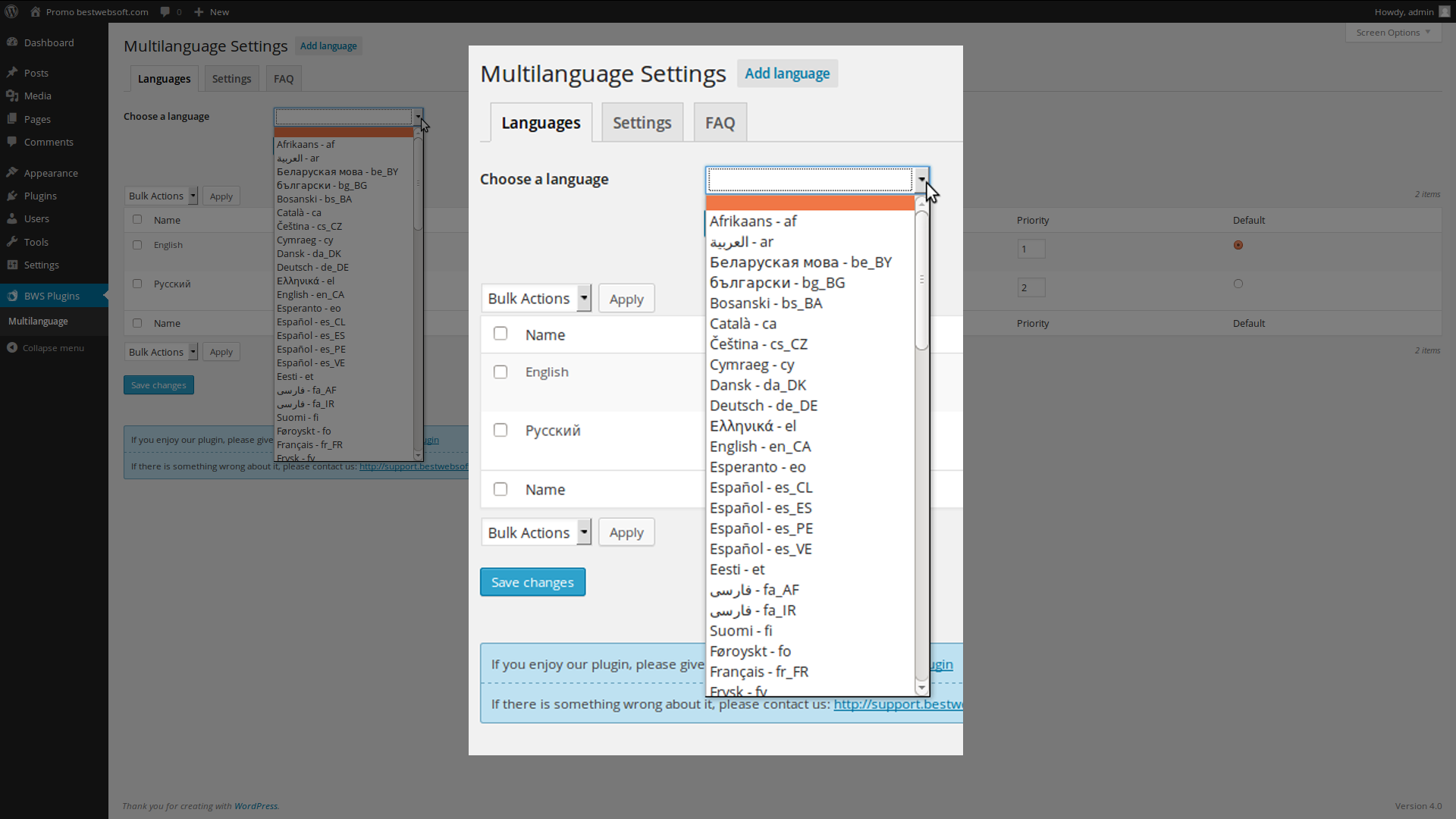Click the Plugins plug icon
The image size is (1456, 819).
click(x=12, y=196)
